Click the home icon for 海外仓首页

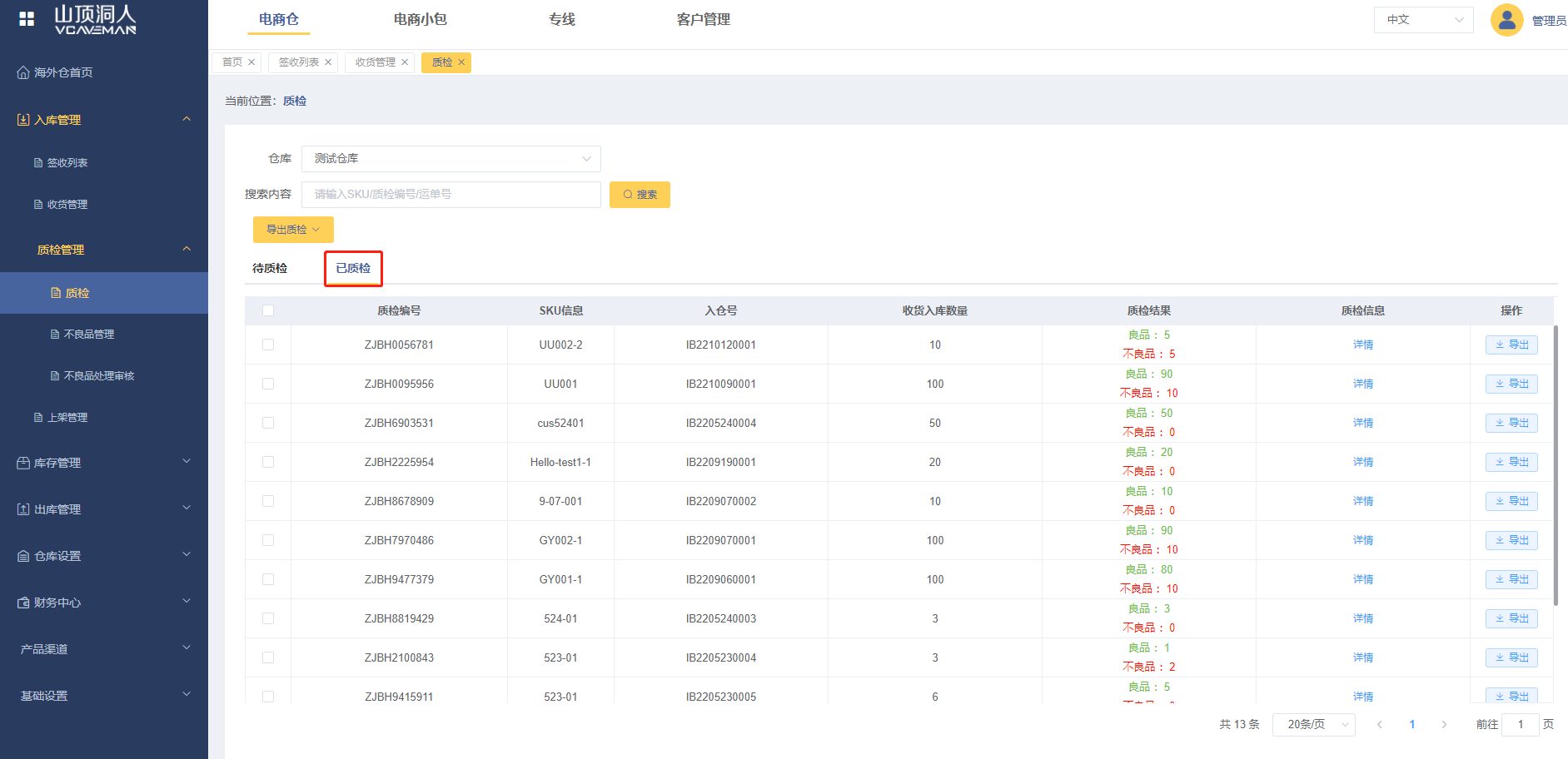23,73
